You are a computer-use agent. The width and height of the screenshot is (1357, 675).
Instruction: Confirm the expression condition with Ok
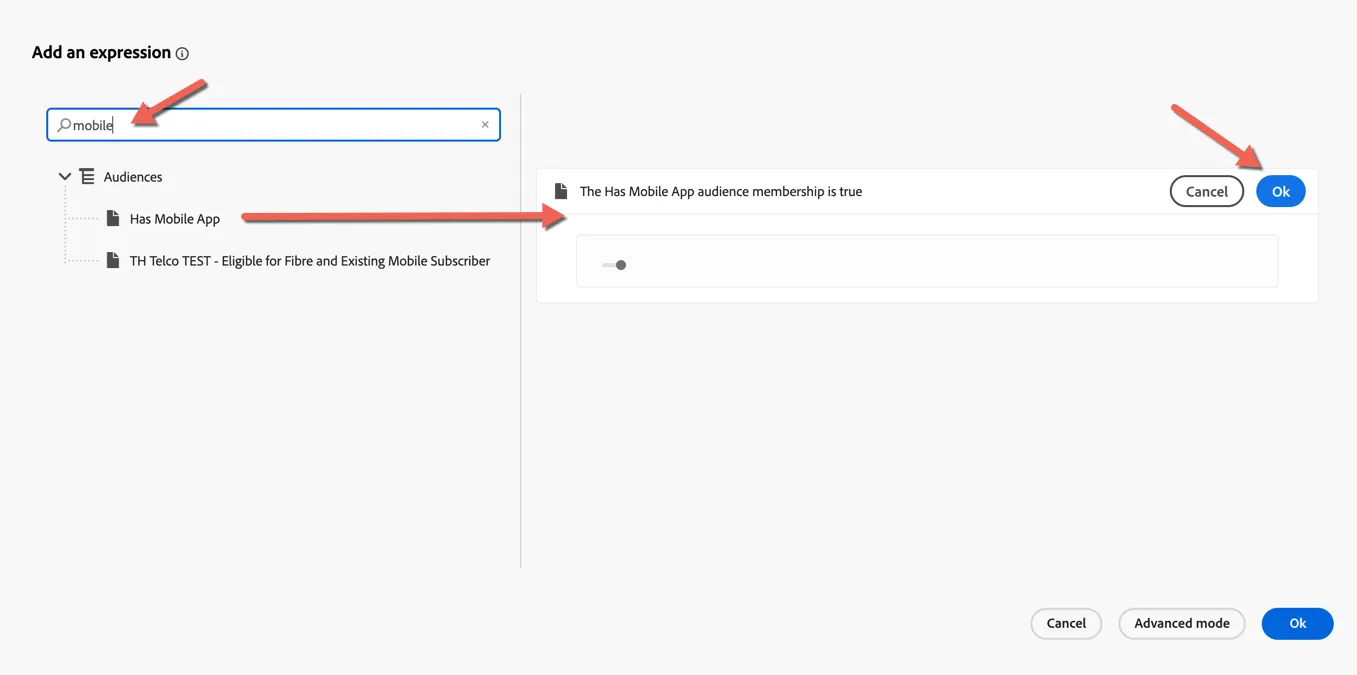click(1281, 192)
